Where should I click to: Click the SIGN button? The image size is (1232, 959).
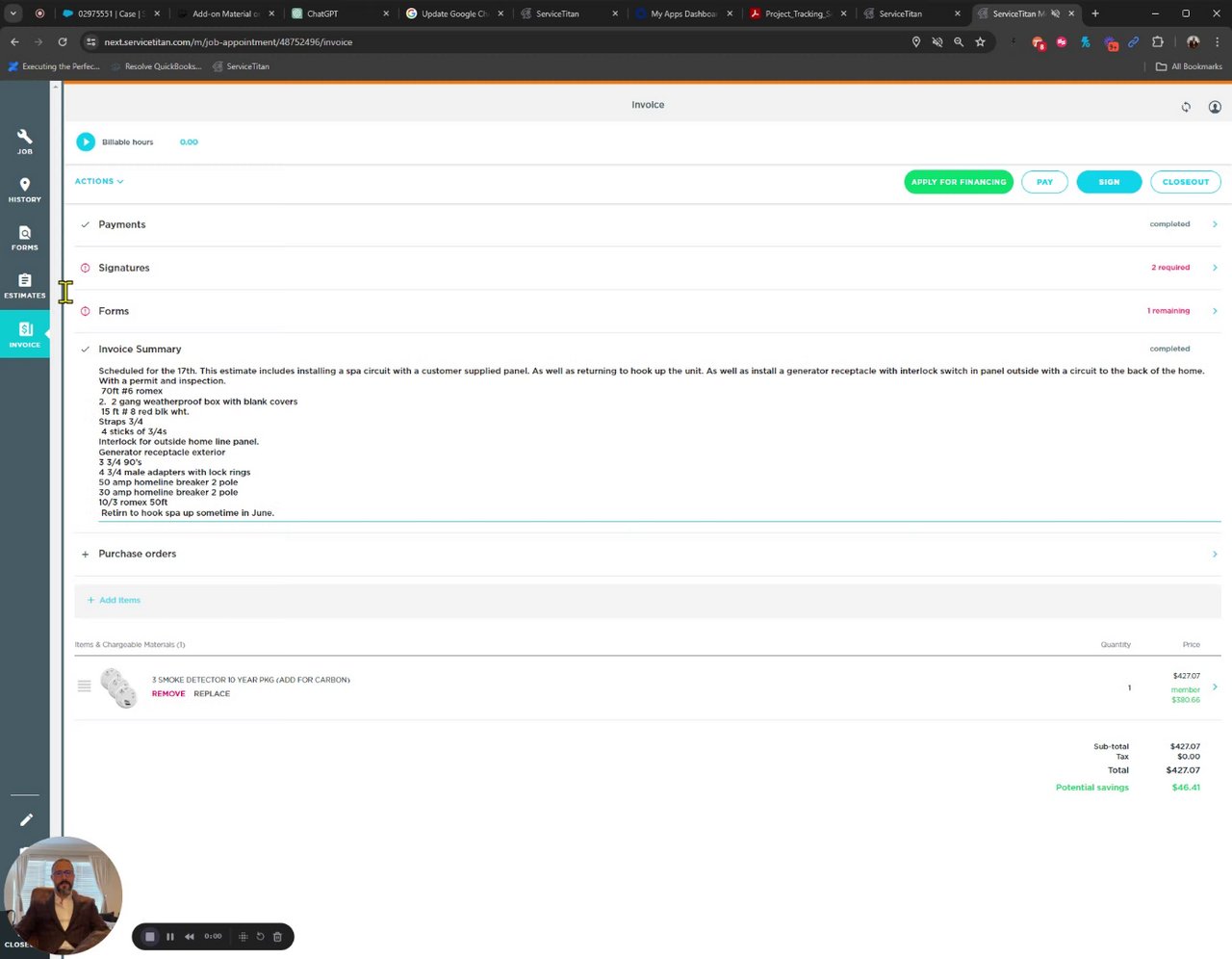(1109, 182)
